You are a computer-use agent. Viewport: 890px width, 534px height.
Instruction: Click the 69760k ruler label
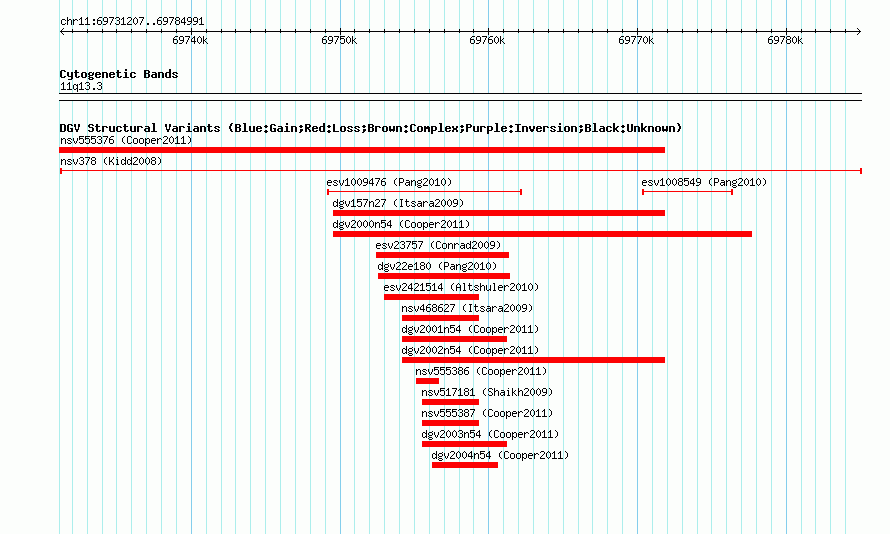coord(487,40)
